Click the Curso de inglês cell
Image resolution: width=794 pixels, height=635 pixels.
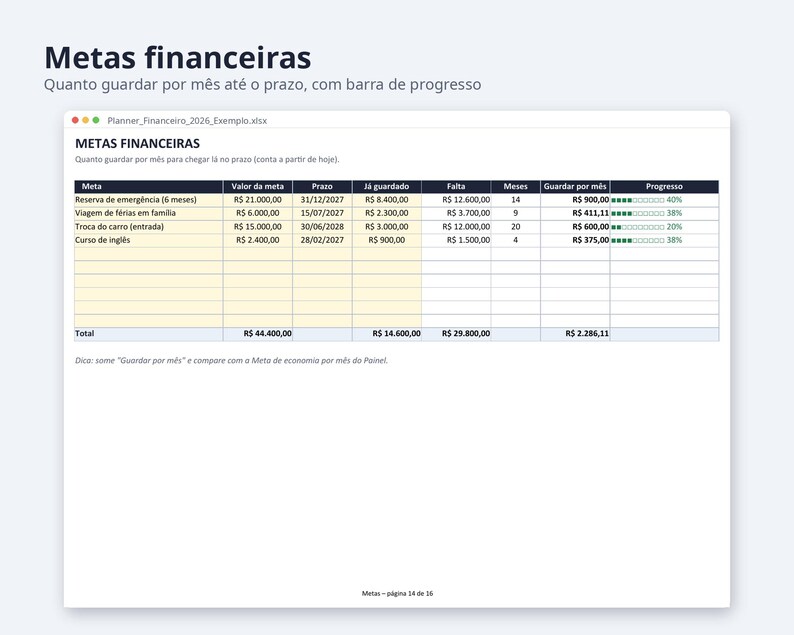(148, 240)
